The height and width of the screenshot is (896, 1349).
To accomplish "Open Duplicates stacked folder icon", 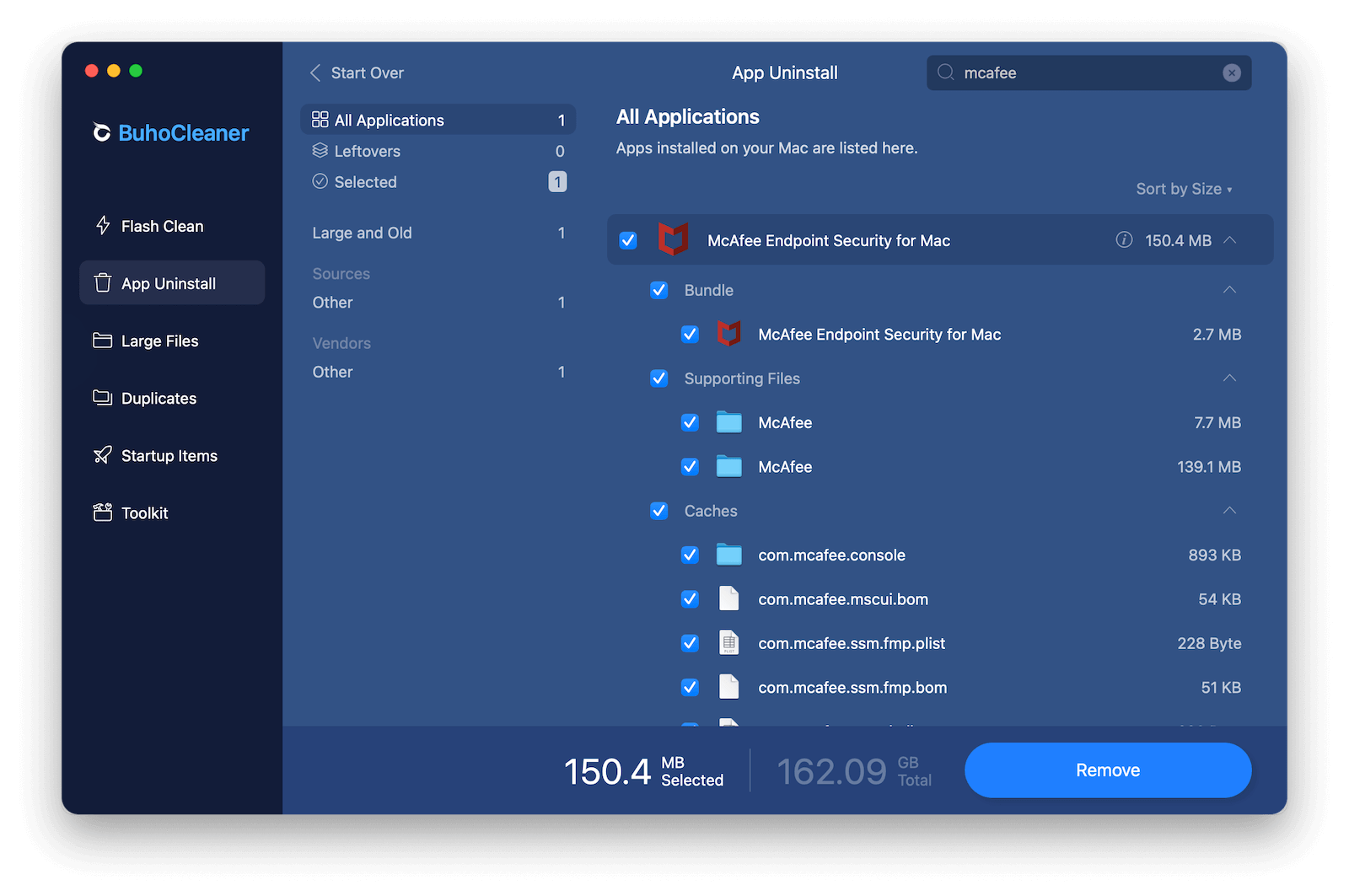I will [103, 397].
